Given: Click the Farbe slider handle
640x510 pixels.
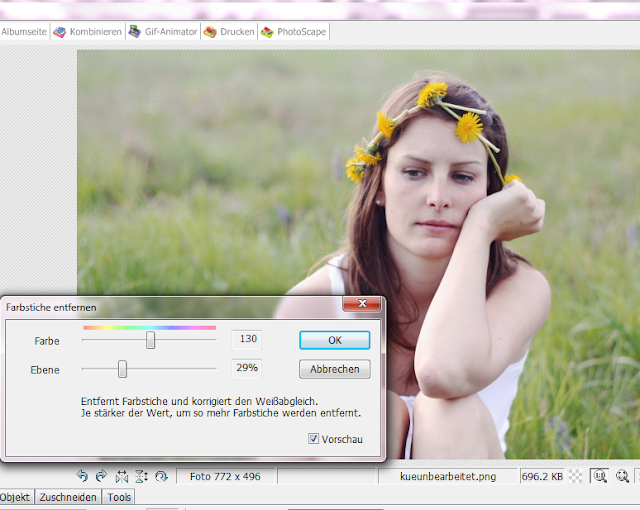Looking at the screenshot, I should point(151,340).
